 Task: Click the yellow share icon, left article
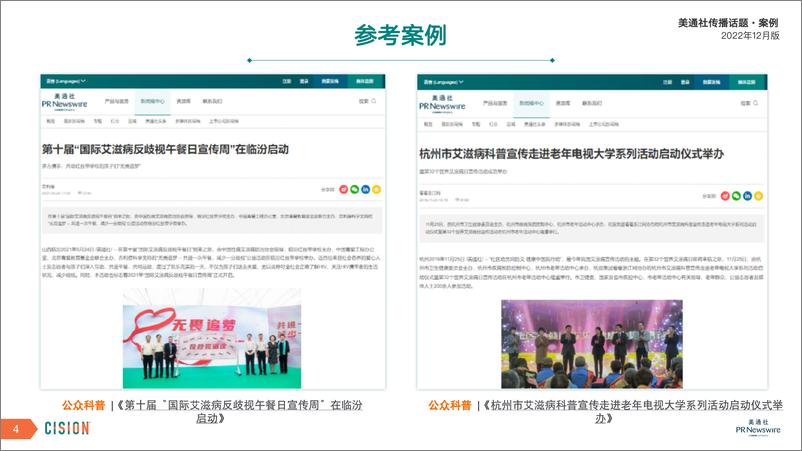pos(376,189)
